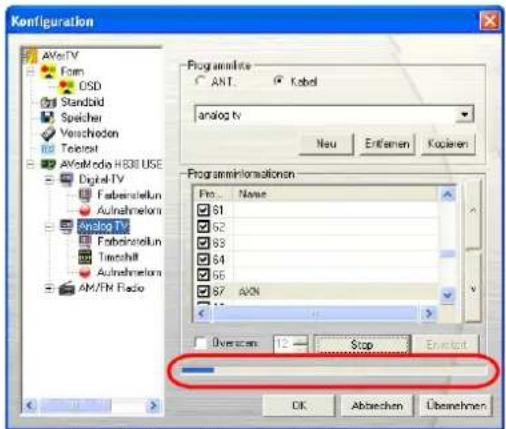Toggle the checkbox for program 67 AXN
The height and width of the screenshot is (429, 506).
203,291
